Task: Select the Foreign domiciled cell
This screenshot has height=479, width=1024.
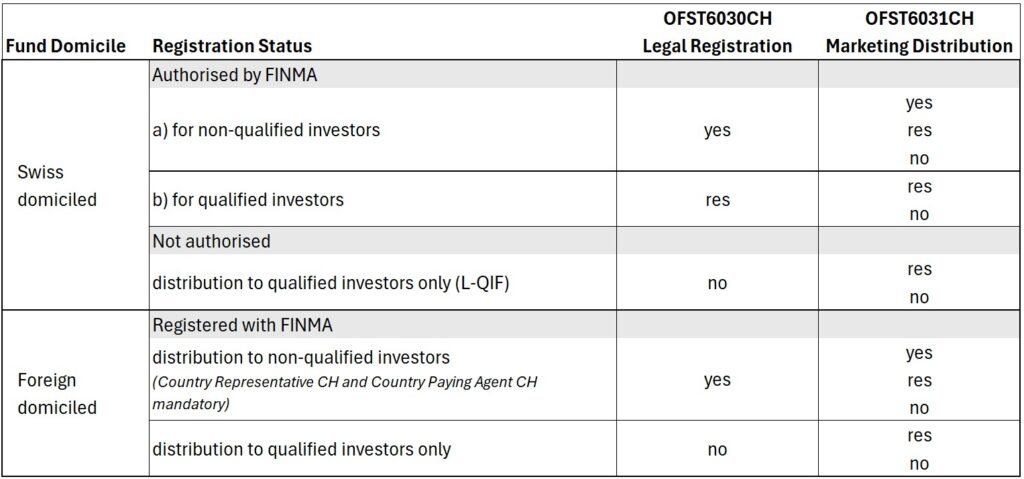Action: point(57,394)
